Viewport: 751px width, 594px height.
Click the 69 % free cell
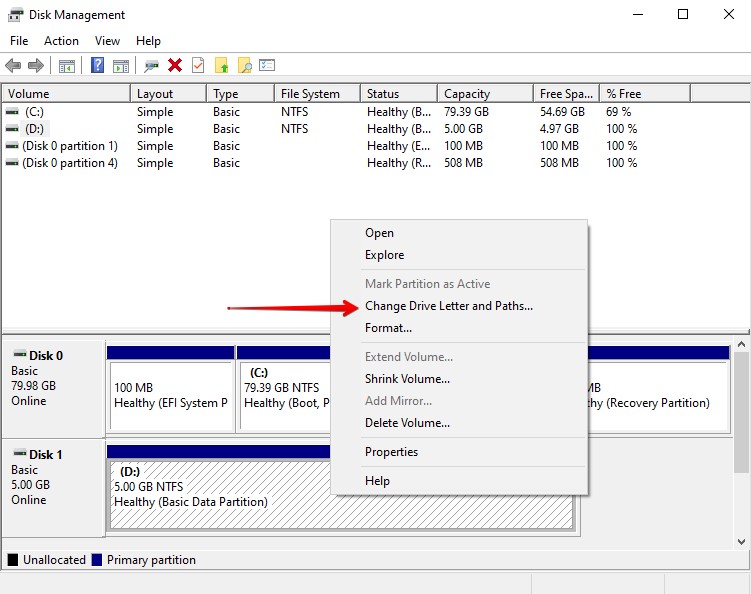[618, 112]
